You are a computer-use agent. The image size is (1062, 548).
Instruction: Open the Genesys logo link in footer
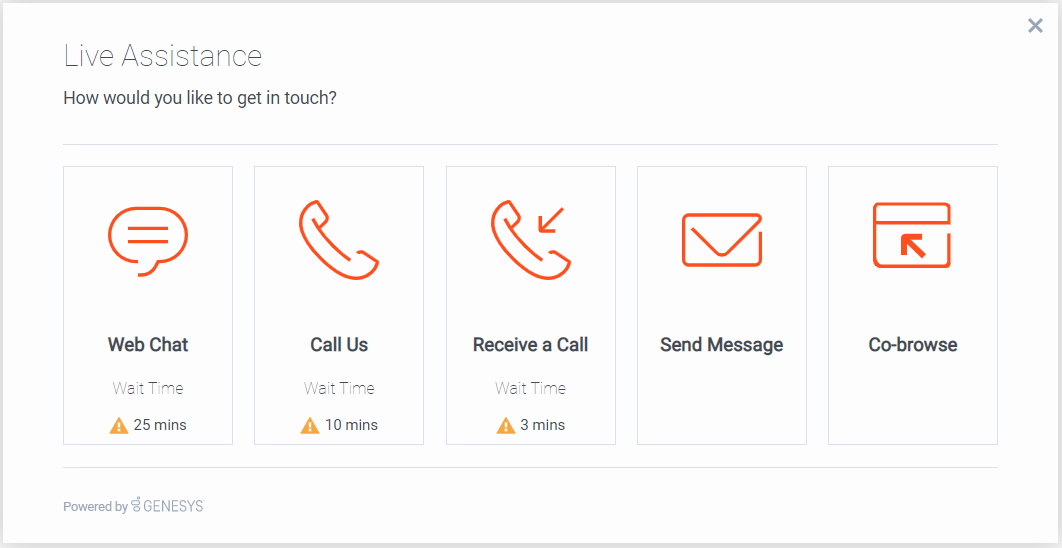pos(167,505)
